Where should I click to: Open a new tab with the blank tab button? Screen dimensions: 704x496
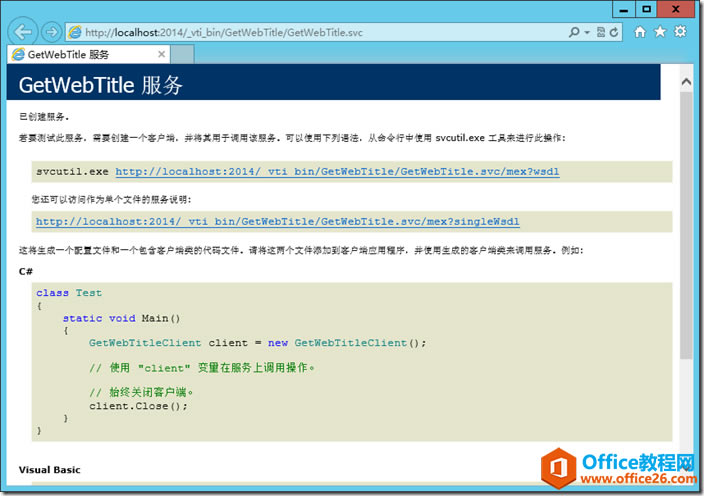(x=183, y=54)
